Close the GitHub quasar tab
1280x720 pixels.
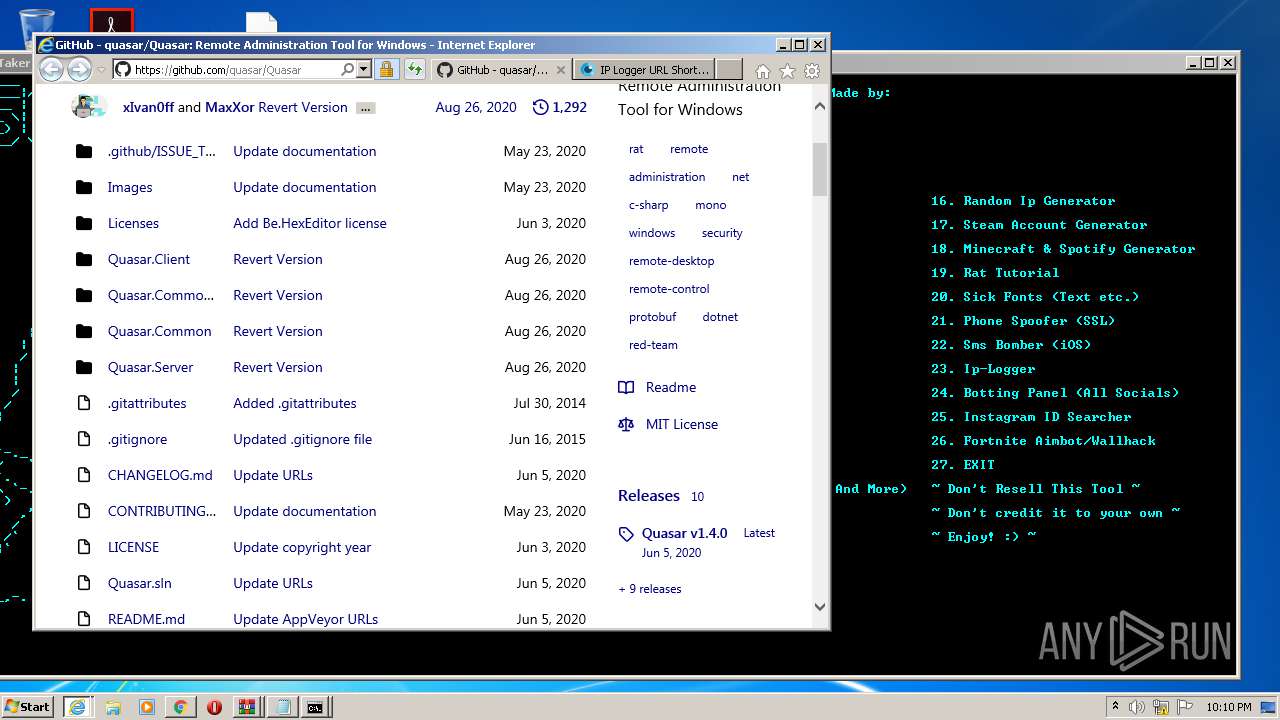tap(561, 70)
